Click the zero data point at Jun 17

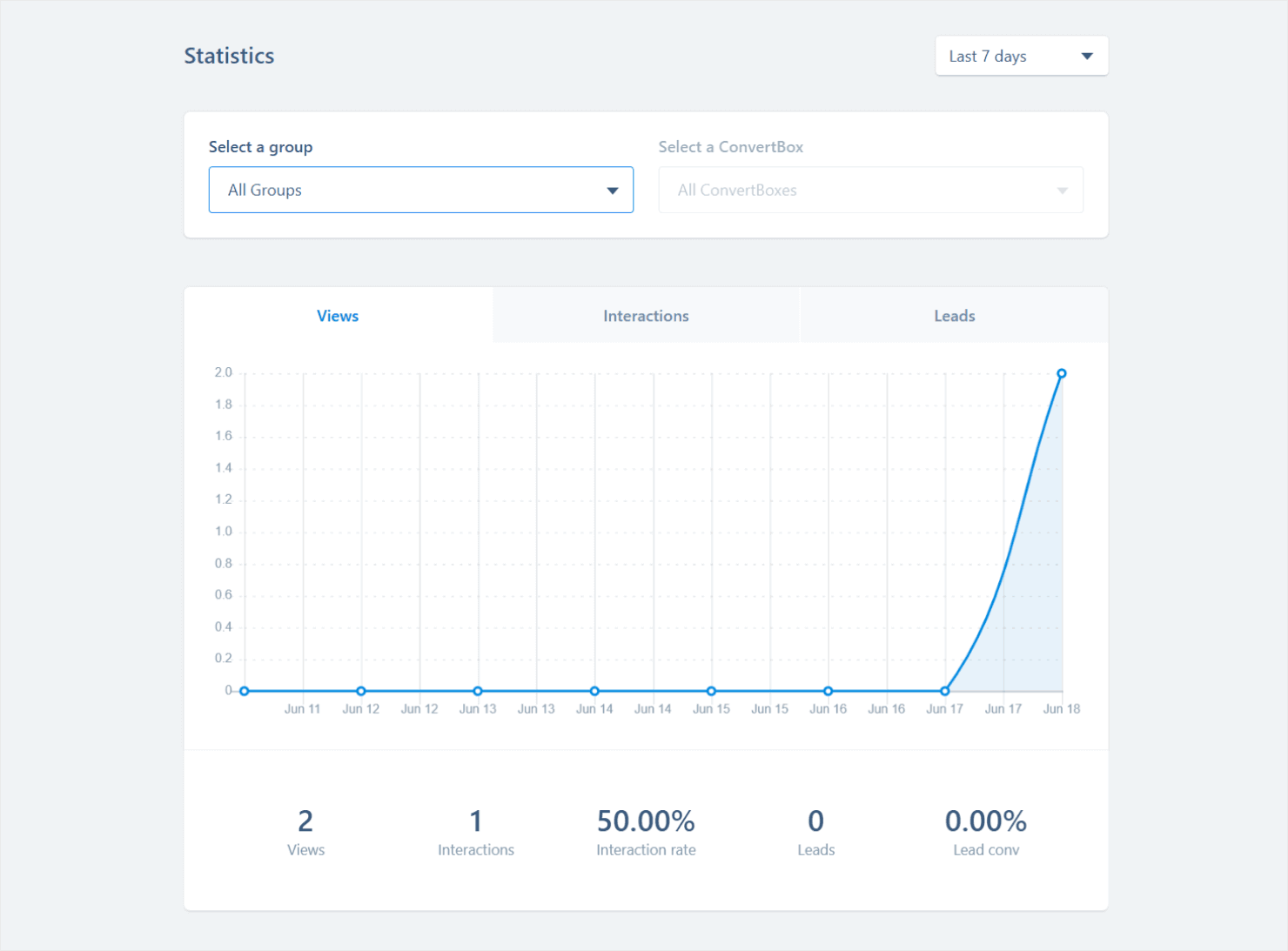[x=944, y=690]
